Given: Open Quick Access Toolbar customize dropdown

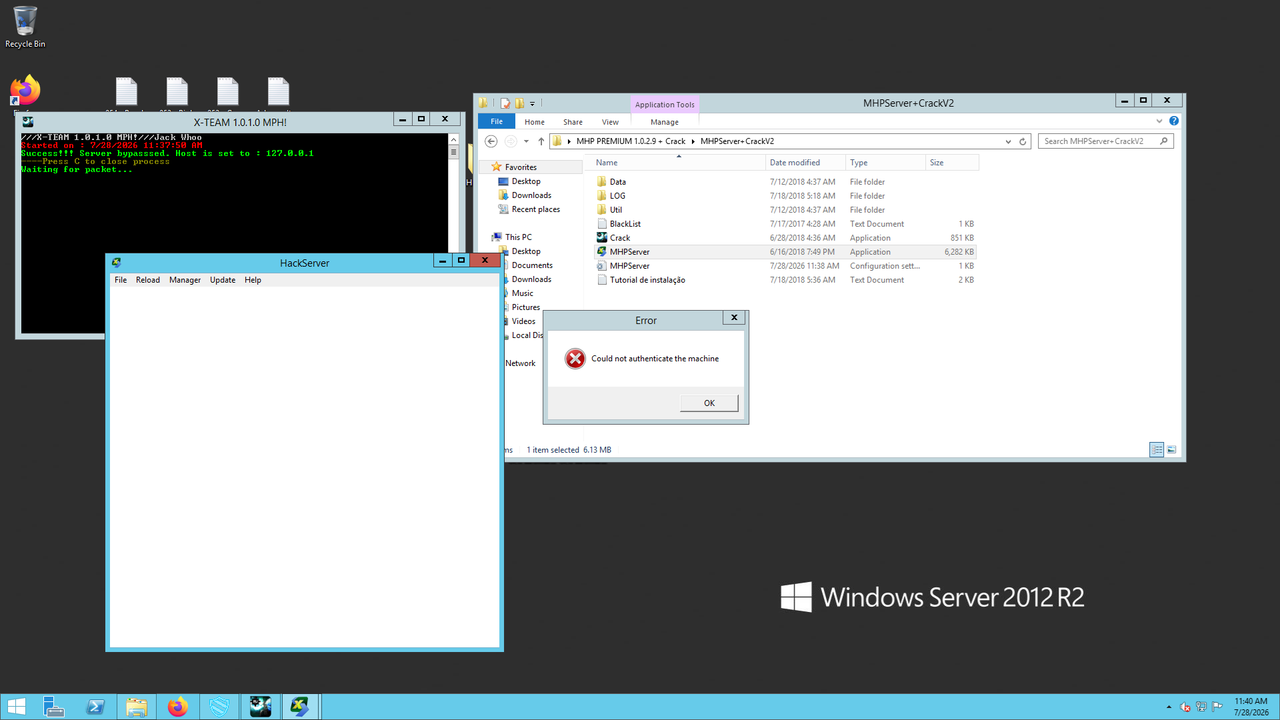Looking at the screenshot, I should [x=533, y=102].
